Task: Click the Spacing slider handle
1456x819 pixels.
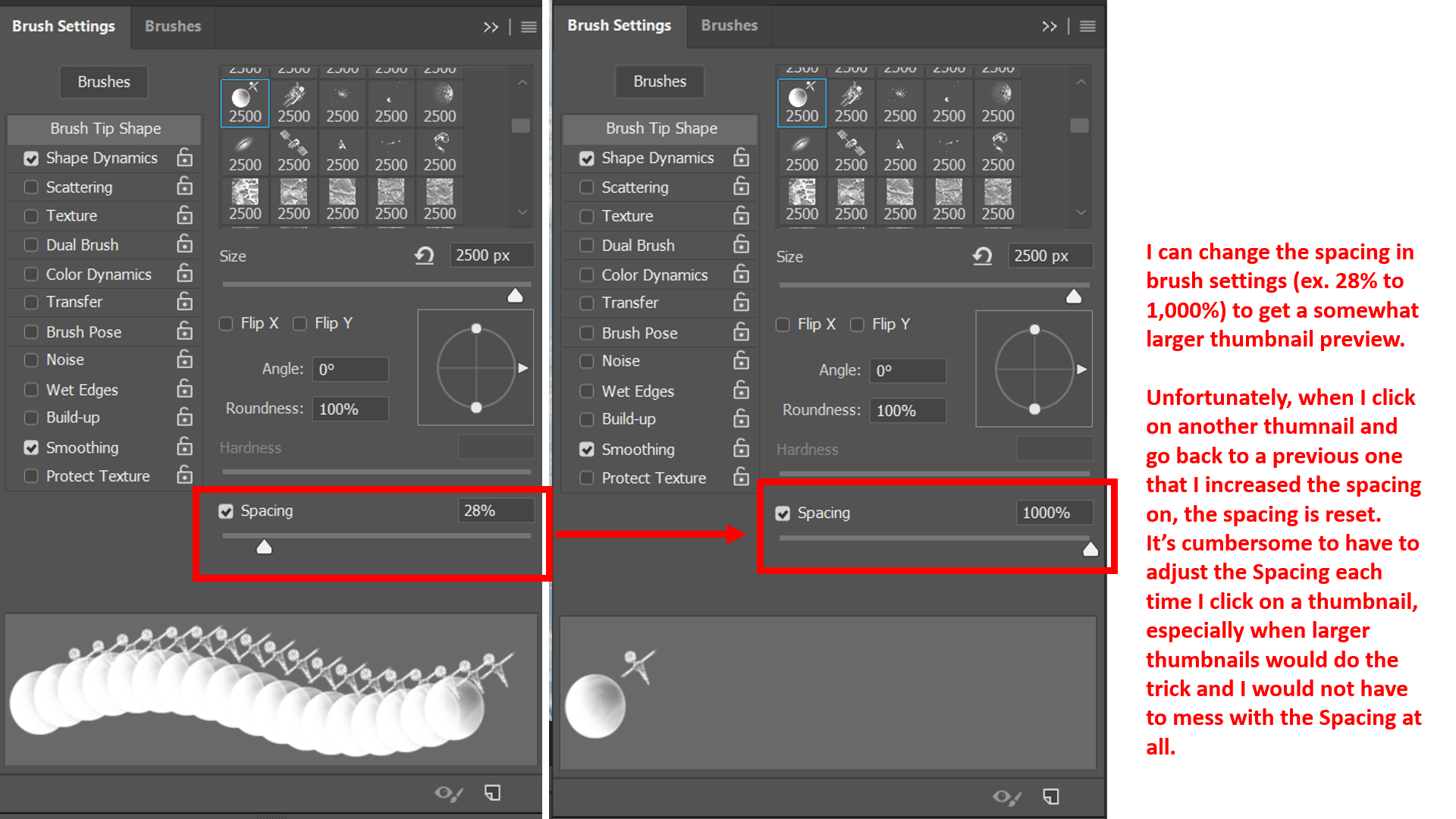Action: 263,545
